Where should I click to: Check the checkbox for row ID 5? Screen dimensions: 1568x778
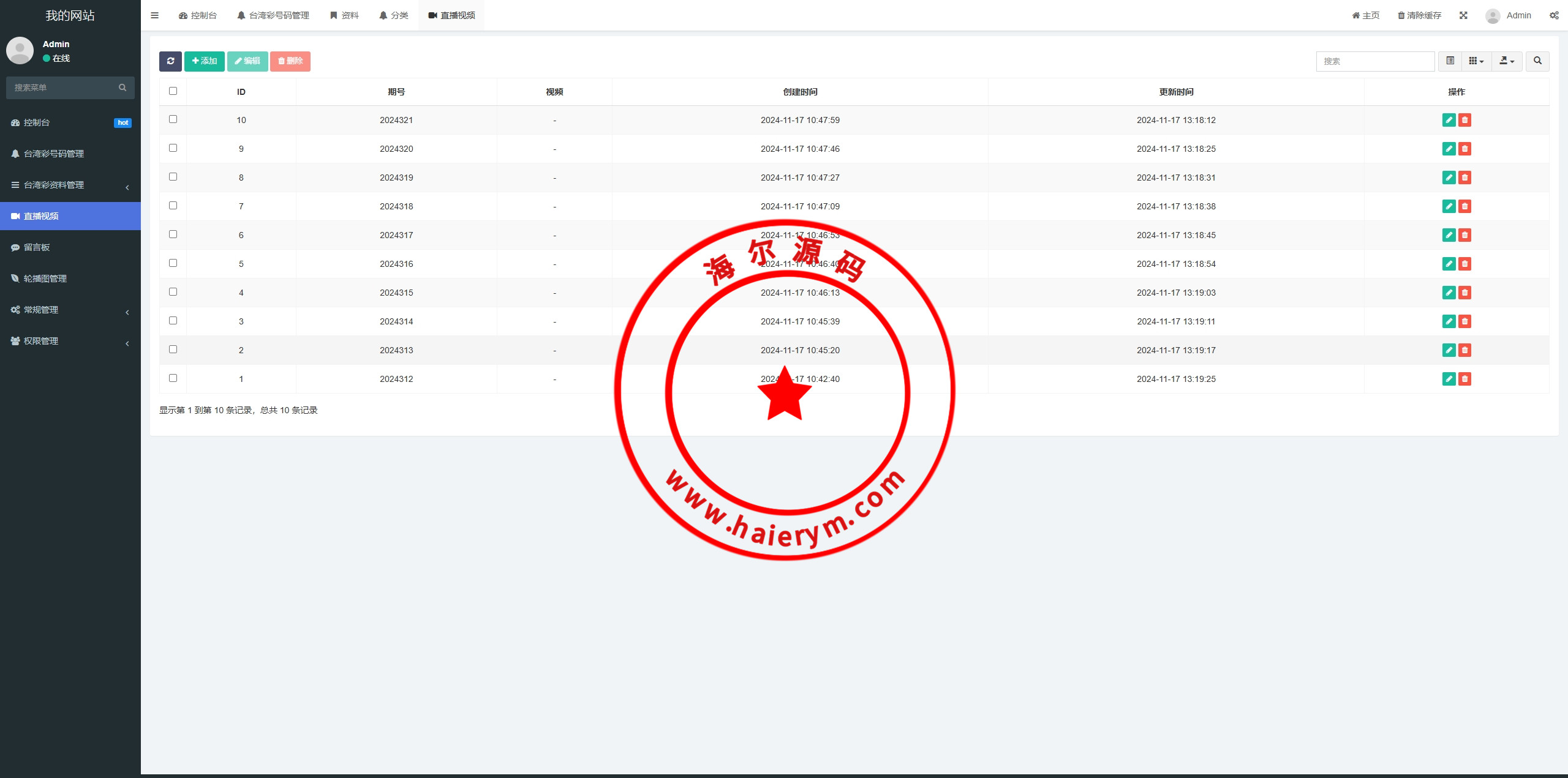tap(173, 263)
